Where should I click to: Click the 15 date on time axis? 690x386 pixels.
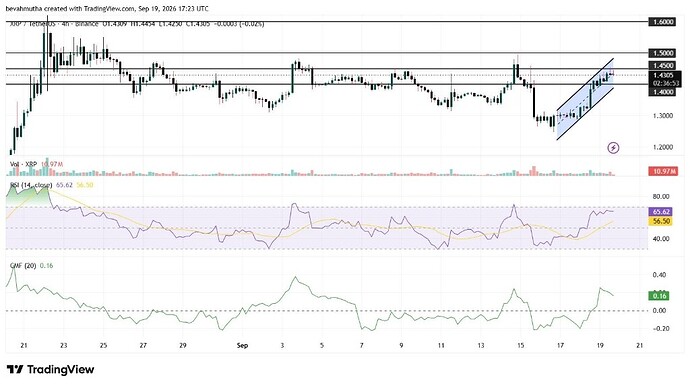(x=521, y=346)
